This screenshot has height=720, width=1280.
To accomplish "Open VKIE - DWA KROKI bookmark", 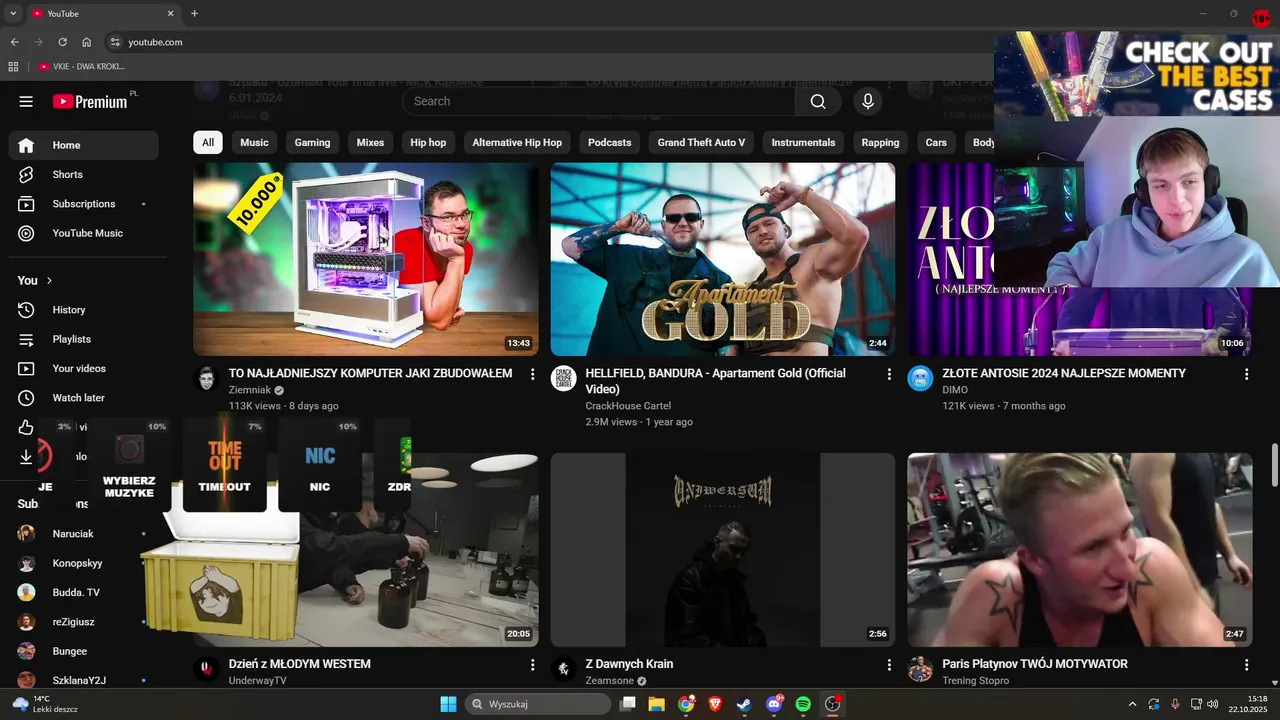I will pyautogui.click(x=82, y=66).
